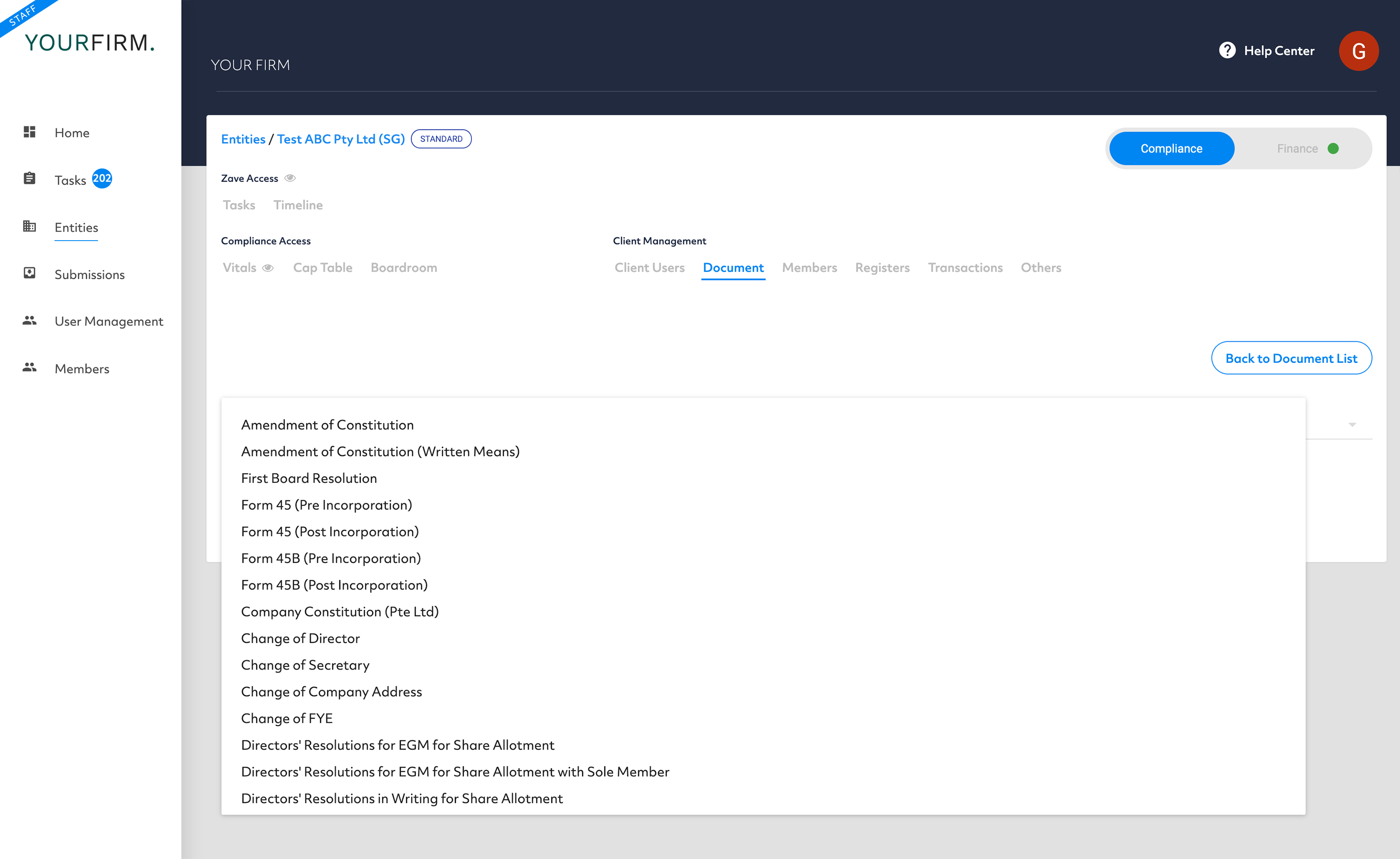Image resolution: width=1400 pixels, height=859 pixels.
Task: Select Change of Director option
Action: (763, 638)
